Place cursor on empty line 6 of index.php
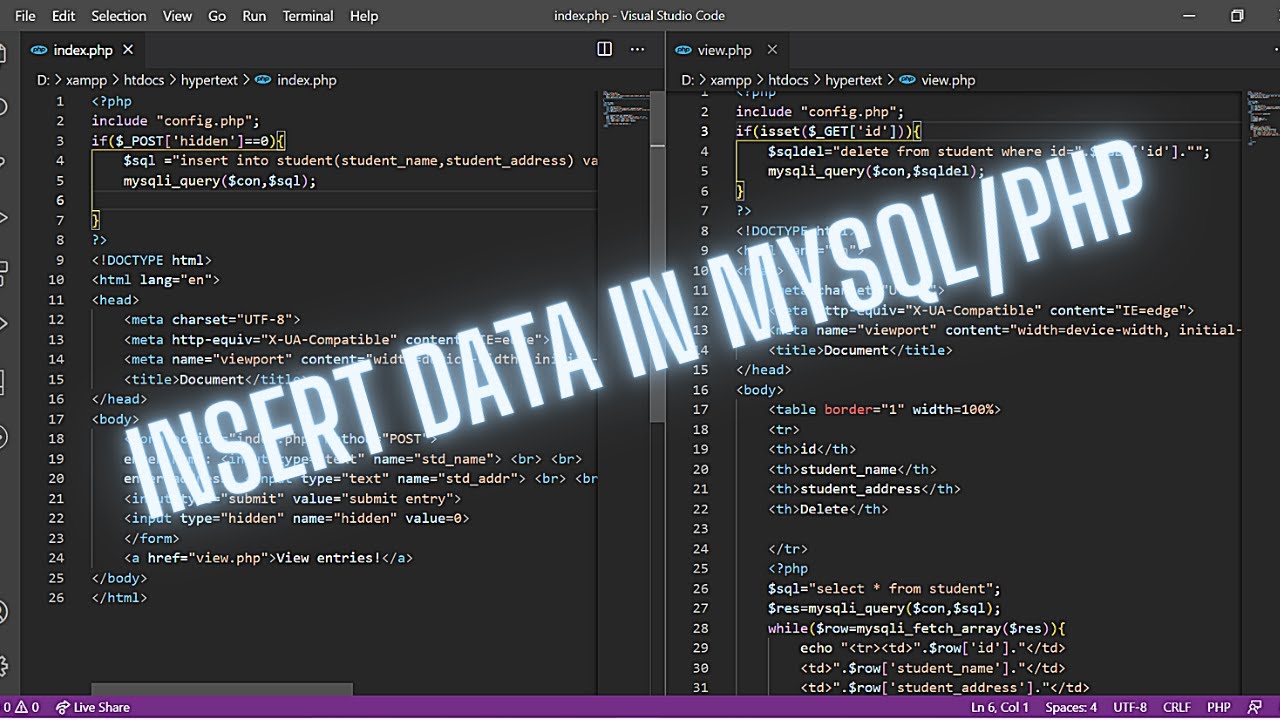Viewport: 1280px width, 720px height. pyautogui.click(x=344, y=200)
